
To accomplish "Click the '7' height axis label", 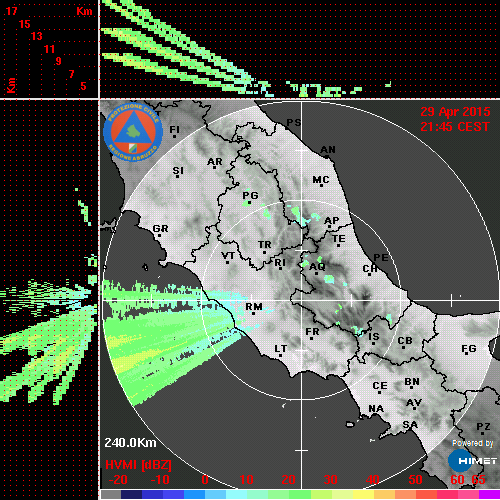I will [x=71, y=74].
